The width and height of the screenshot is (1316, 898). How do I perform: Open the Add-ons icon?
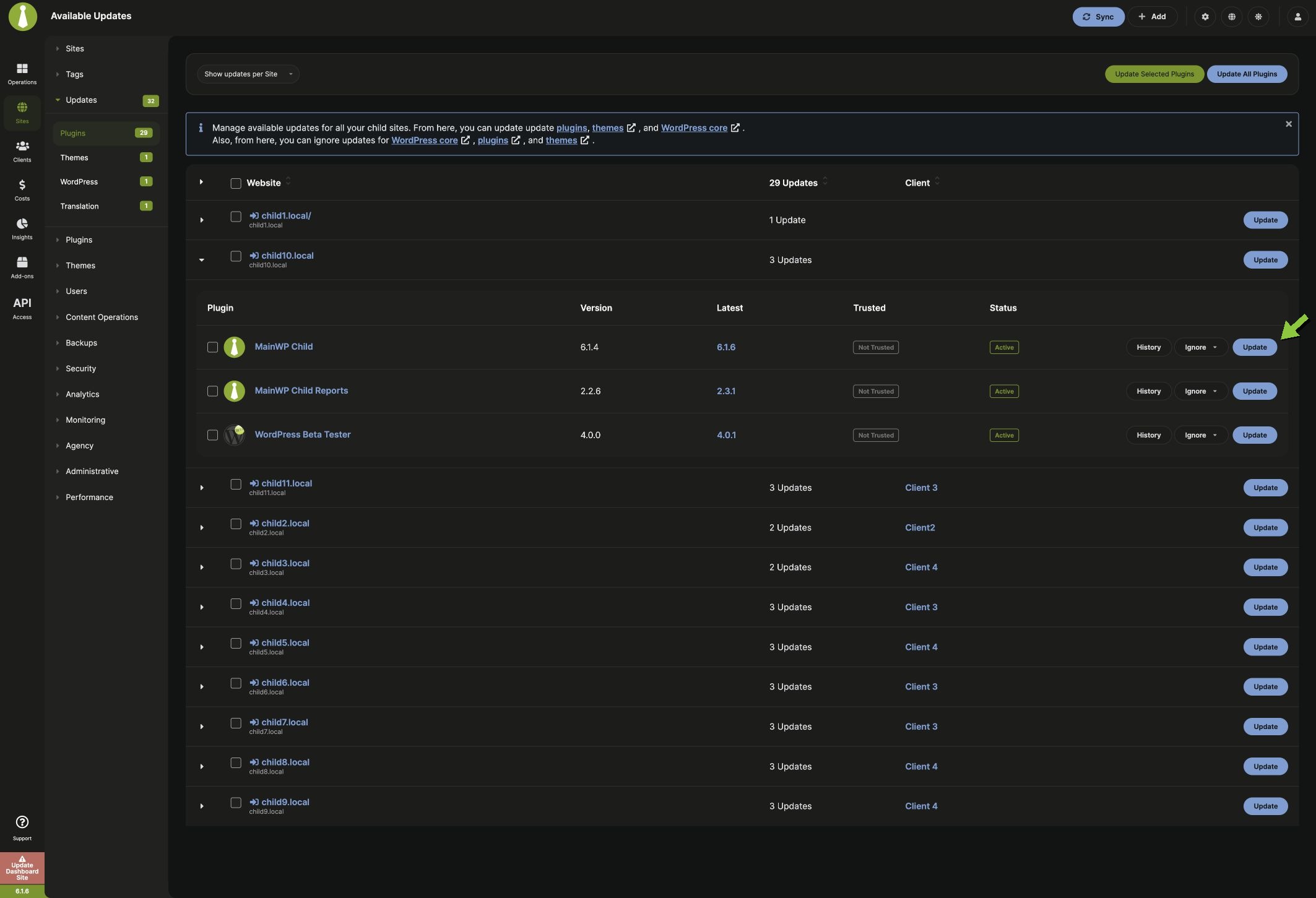click(22, 262)
